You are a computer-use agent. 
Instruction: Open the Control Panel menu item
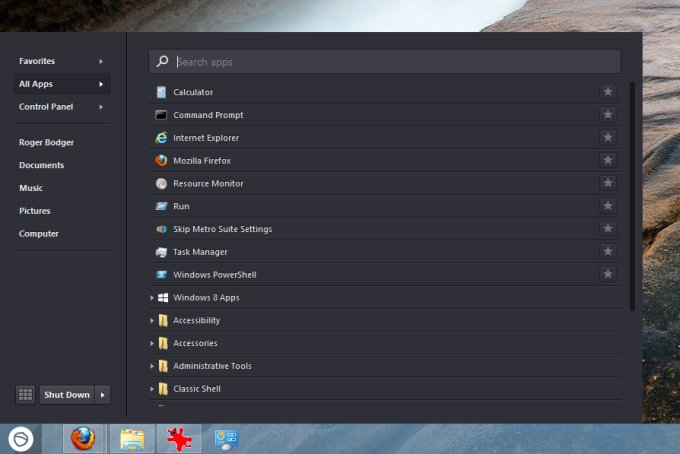62,107
